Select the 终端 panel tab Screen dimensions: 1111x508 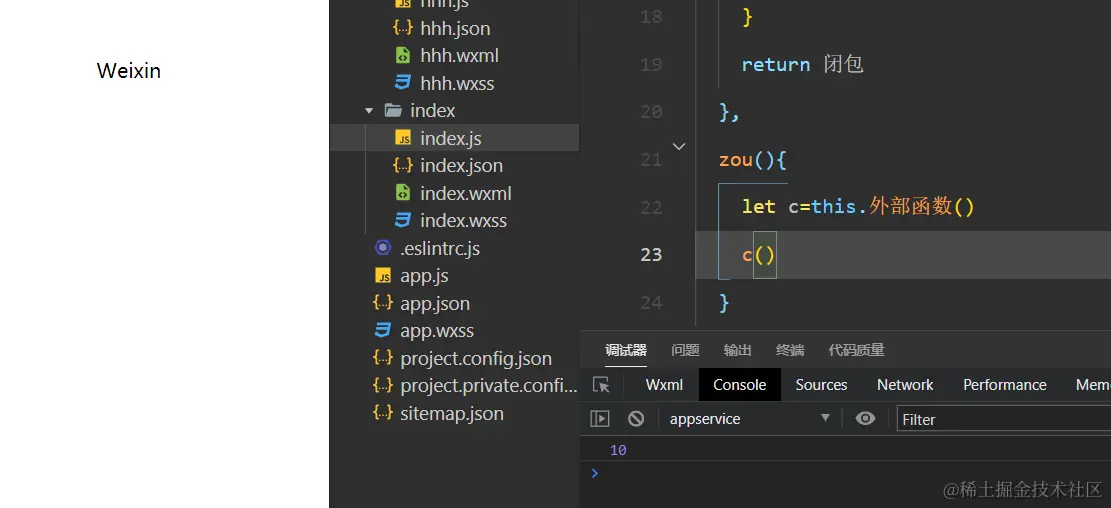tap(790, 350)
